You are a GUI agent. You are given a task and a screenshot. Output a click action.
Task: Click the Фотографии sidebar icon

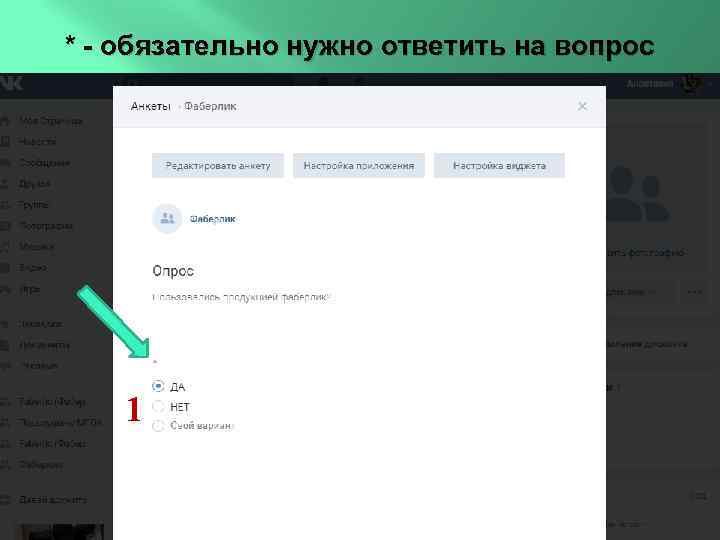click(5, 226)
